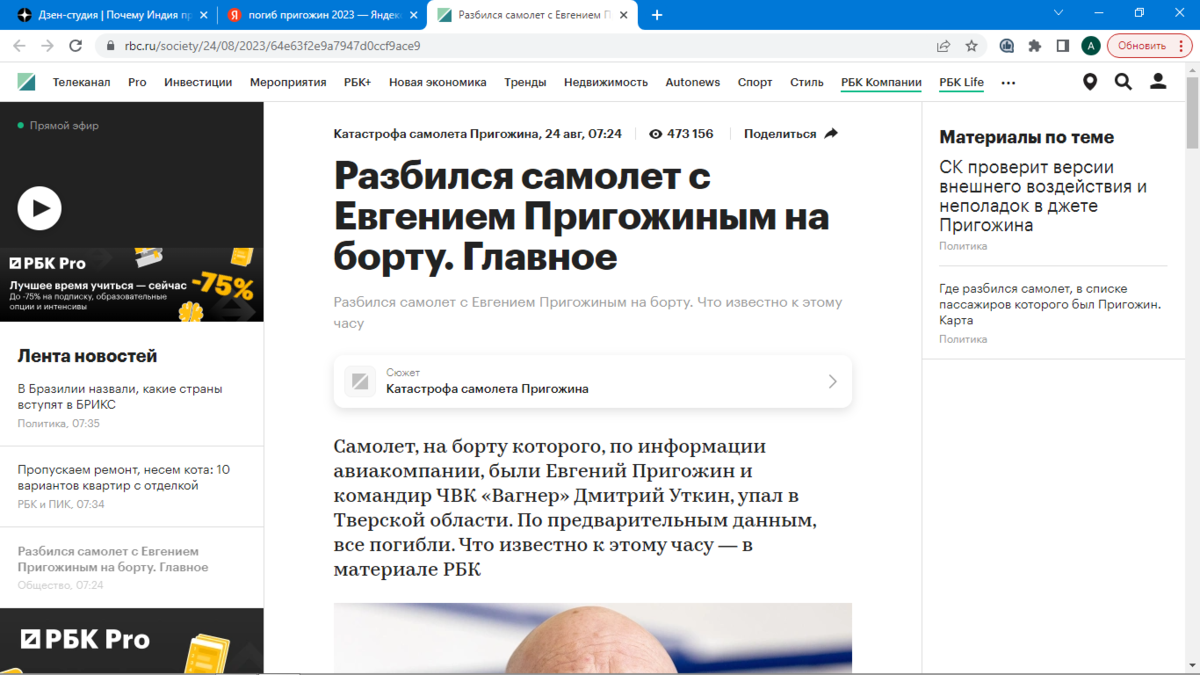Share this page from address bar
This screenshot has height=675, width=1200.
(943, 46)
